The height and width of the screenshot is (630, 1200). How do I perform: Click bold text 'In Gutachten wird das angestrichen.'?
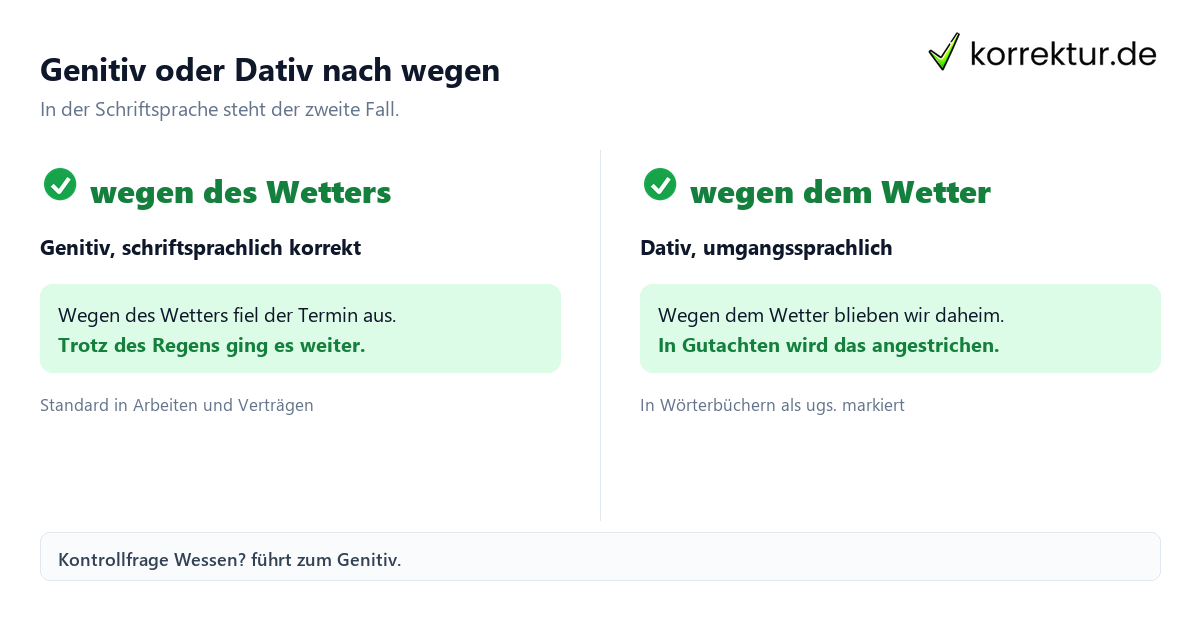coord(829,346)
